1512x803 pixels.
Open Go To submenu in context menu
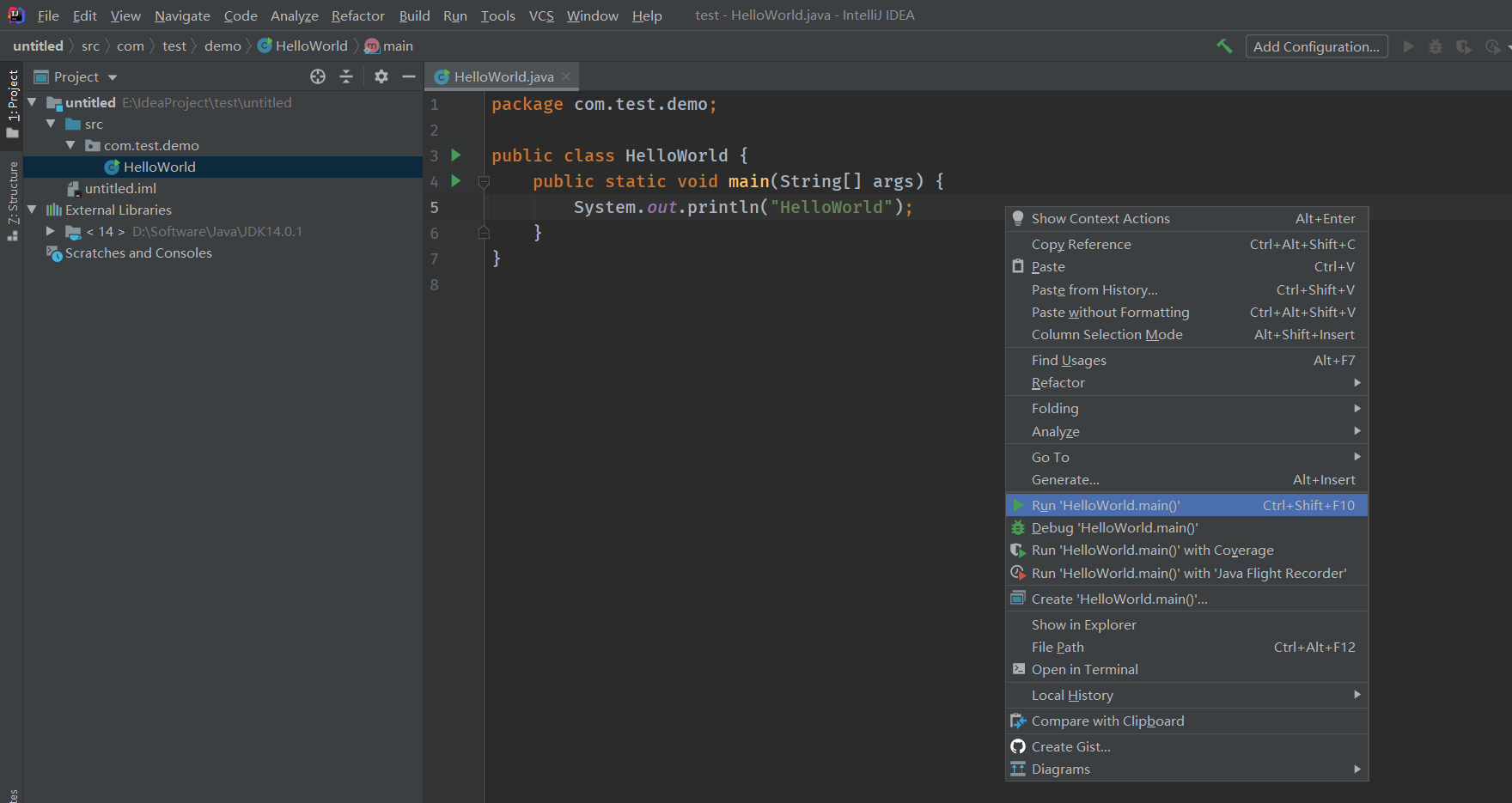[1186, 457]
